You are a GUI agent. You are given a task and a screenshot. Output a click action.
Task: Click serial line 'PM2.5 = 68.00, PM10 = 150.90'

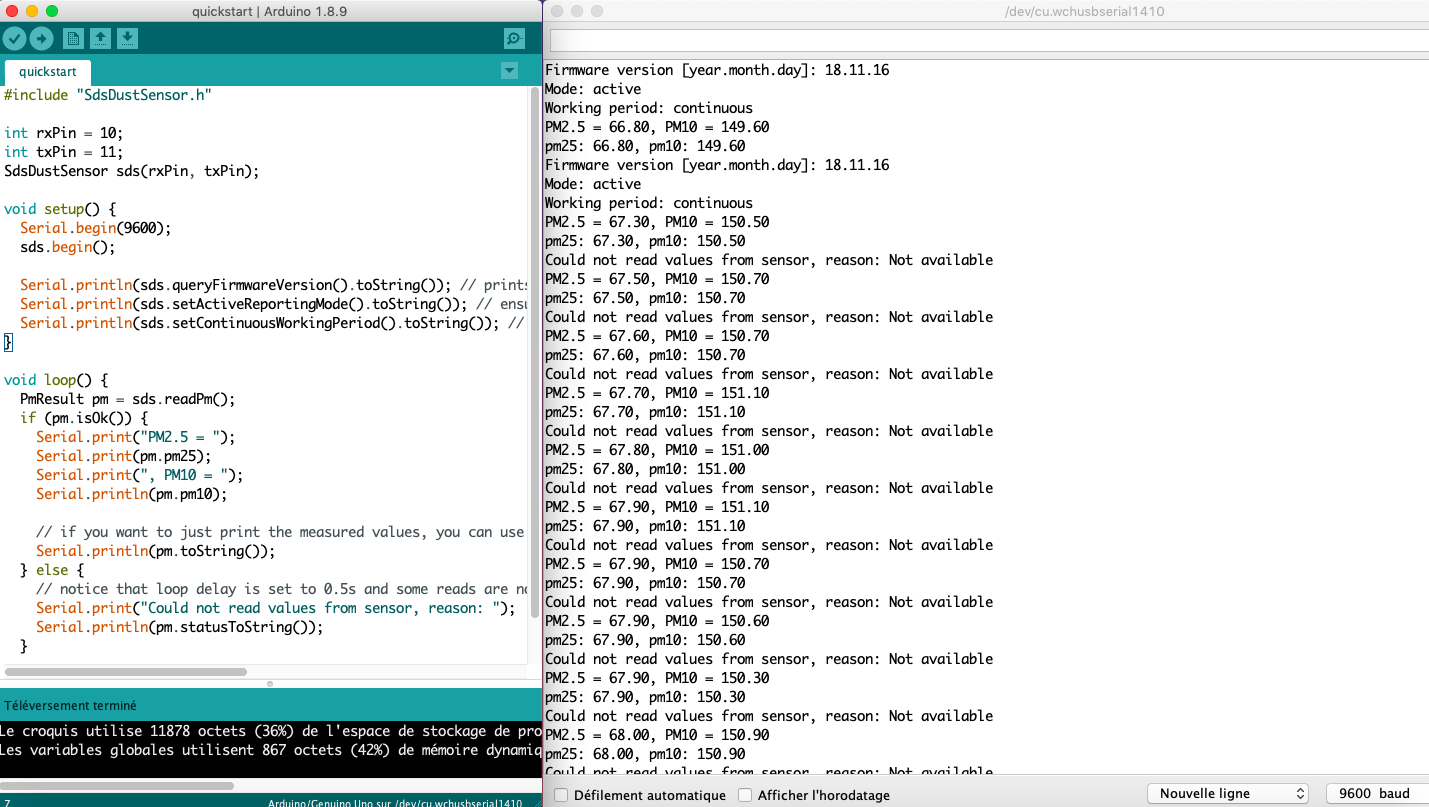pyautogui.click(x=657, y=735)
